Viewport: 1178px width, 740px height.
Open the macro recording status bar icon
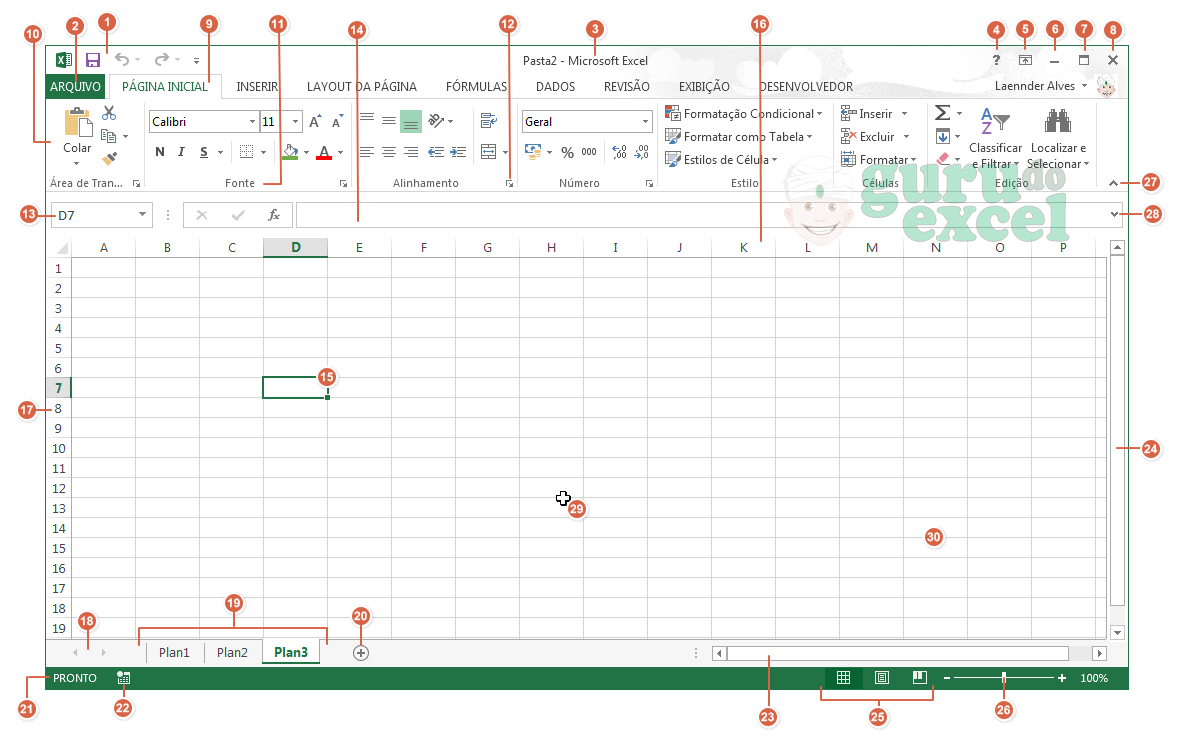pyautogui.click(x=124, y=678)
